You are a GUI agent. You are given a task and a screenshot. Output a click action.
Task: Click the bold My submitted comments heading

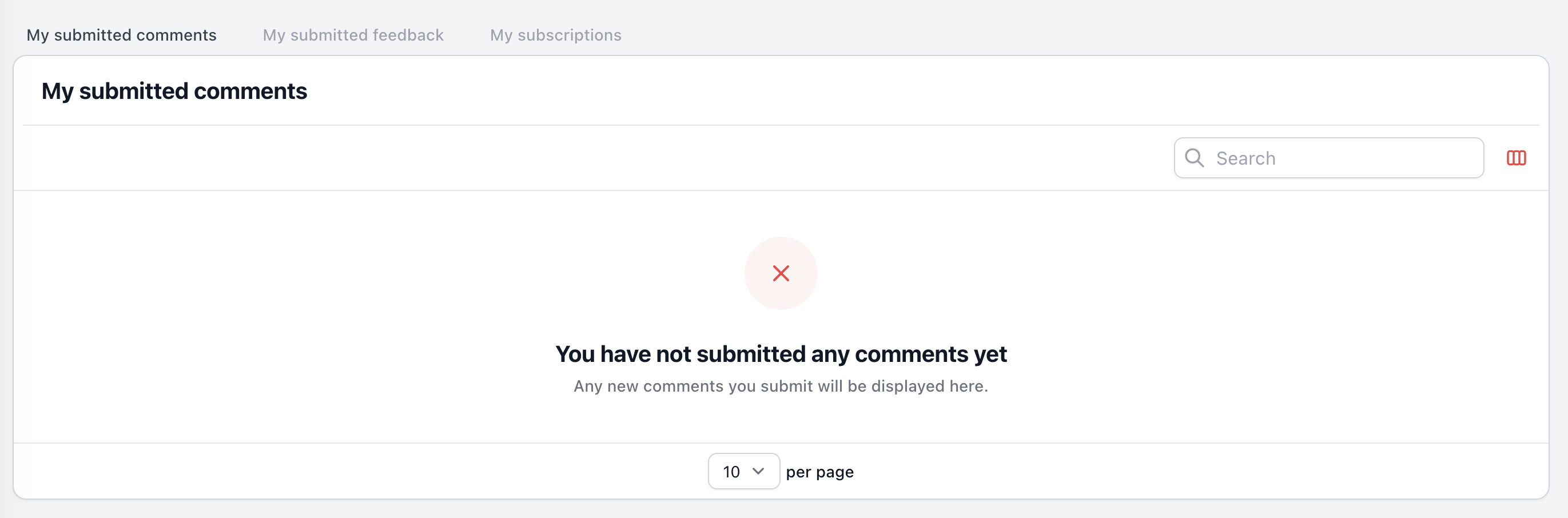tap(174, 91)
